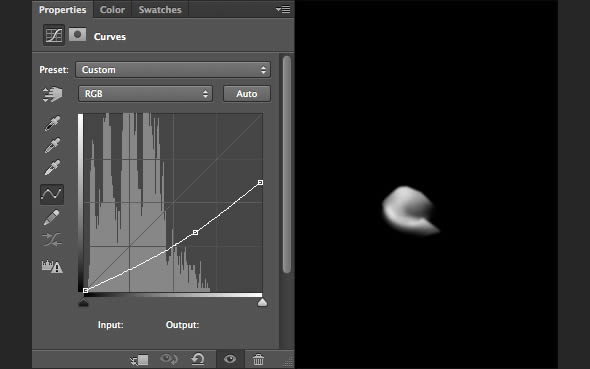The height and width of the screenshot is (369, 590).
Task: Click the white point input slider triangle
Action: 262,302
